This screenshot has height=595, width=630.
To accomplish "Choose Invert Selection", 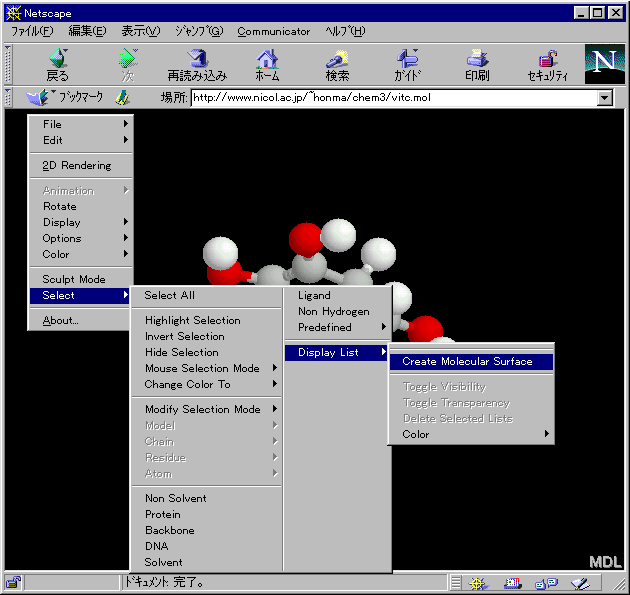I will [207, 336].
